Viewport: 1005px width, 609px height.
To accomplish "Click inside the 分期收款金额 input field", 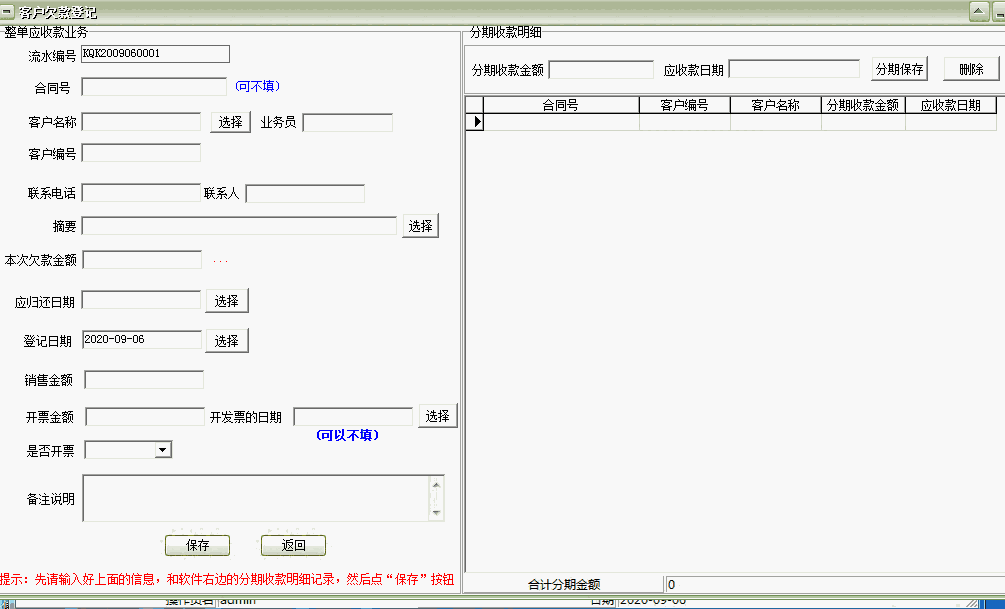I will pos(598,70).
